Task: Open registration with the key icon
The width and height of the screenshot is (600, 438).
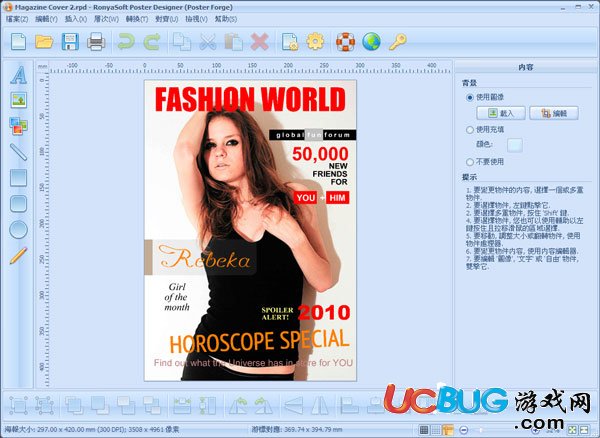Action: [397, 41]
